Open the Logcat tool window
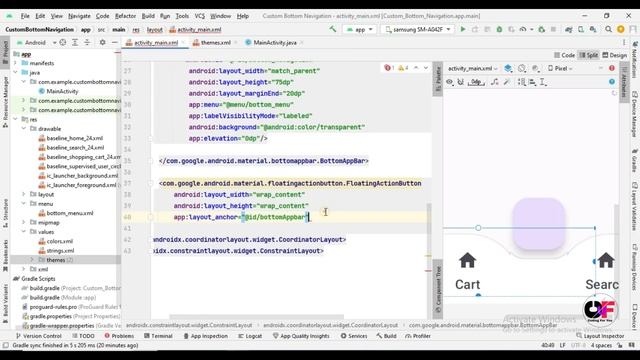The width and height of the screenshot is (640, 360). click(250, 336)
